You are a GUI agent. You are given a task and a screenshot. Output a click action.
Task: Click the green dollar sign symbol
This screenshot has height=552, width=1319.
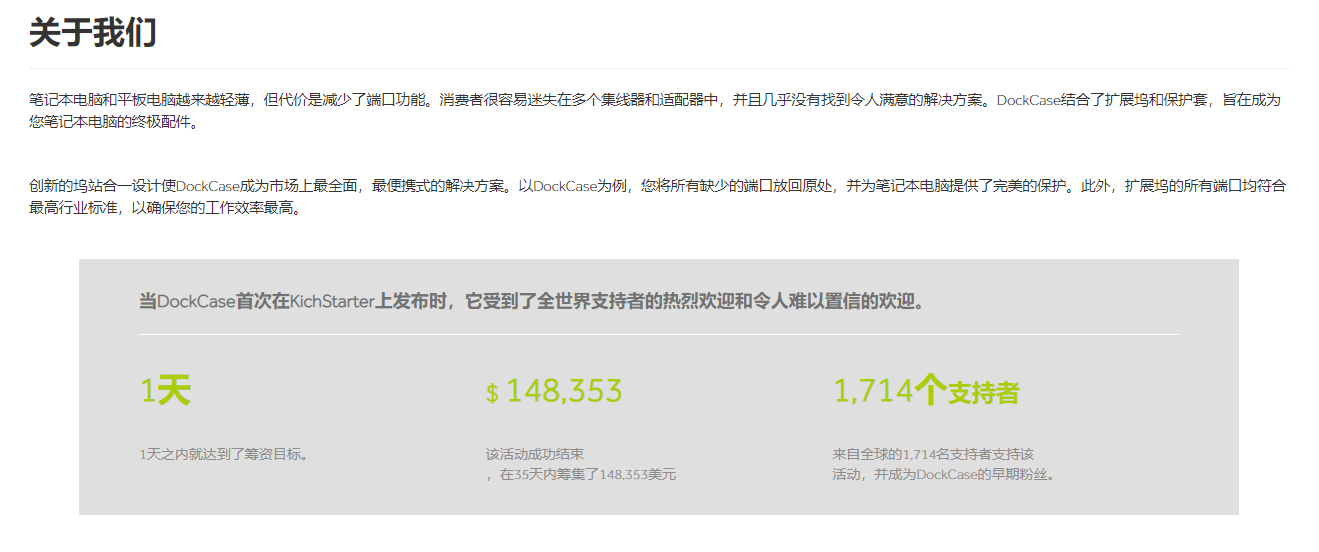[x=492, y=393]
